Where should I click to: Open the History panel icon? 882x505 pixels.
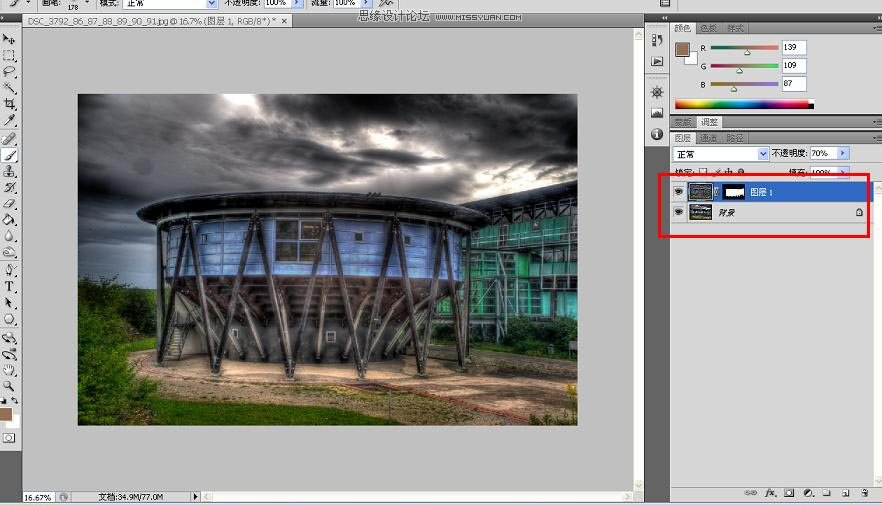coord(657,40)
